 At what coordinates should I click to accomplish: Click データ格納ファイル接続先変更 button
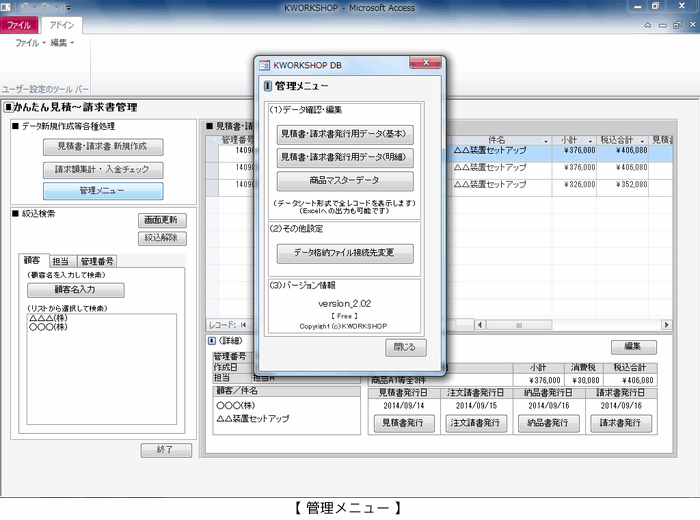[x=345, y=253]
